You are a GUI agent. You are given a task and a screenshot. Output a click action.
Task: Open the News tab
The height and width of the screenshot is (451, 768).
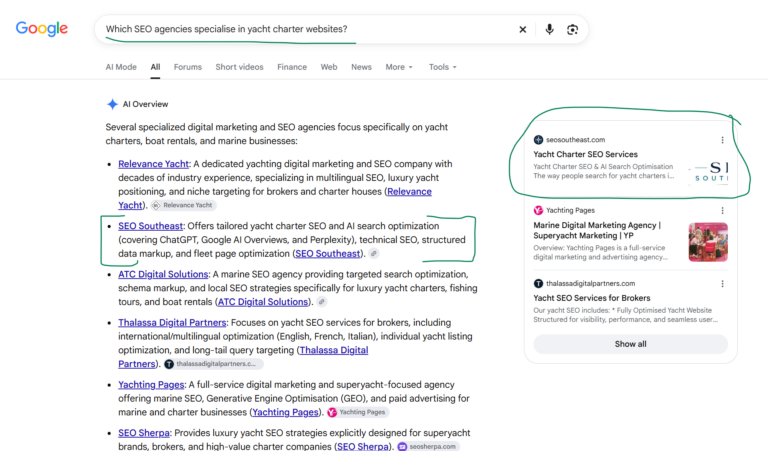pos(361,67)
